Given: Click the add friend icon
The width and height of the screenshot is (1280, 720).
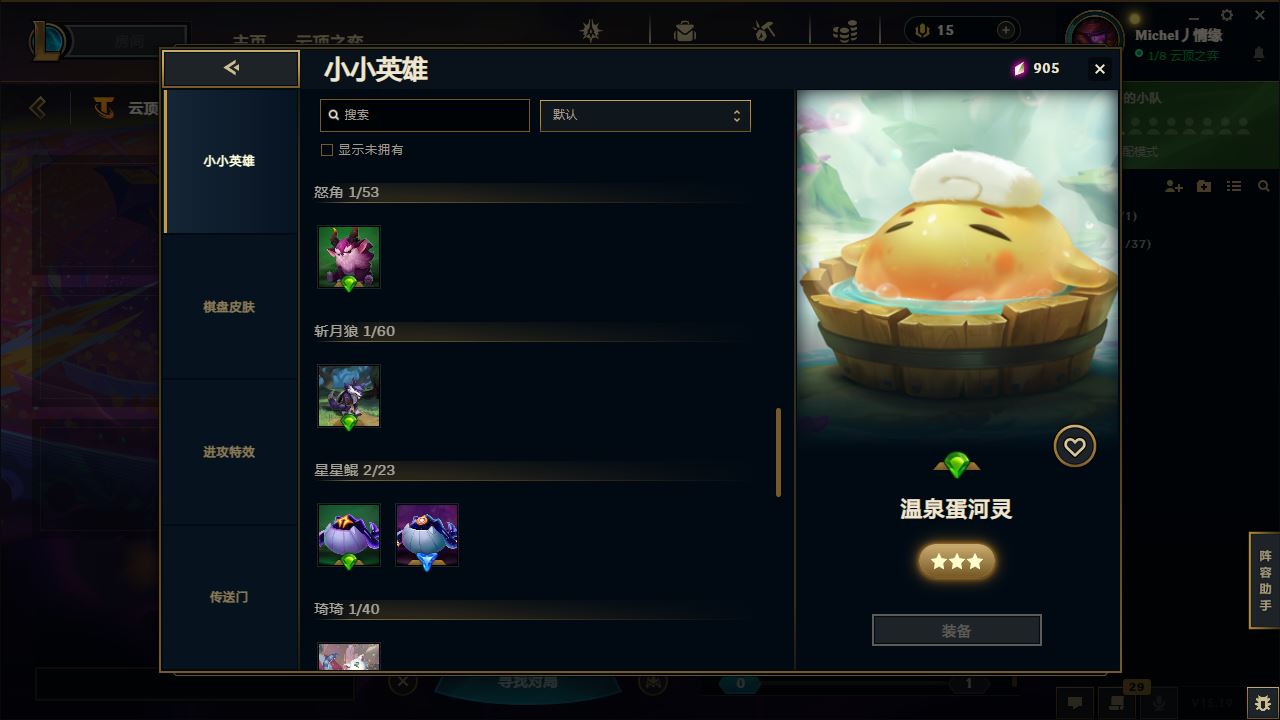Looking at the screenshot, I should [x=1173, y=186].
